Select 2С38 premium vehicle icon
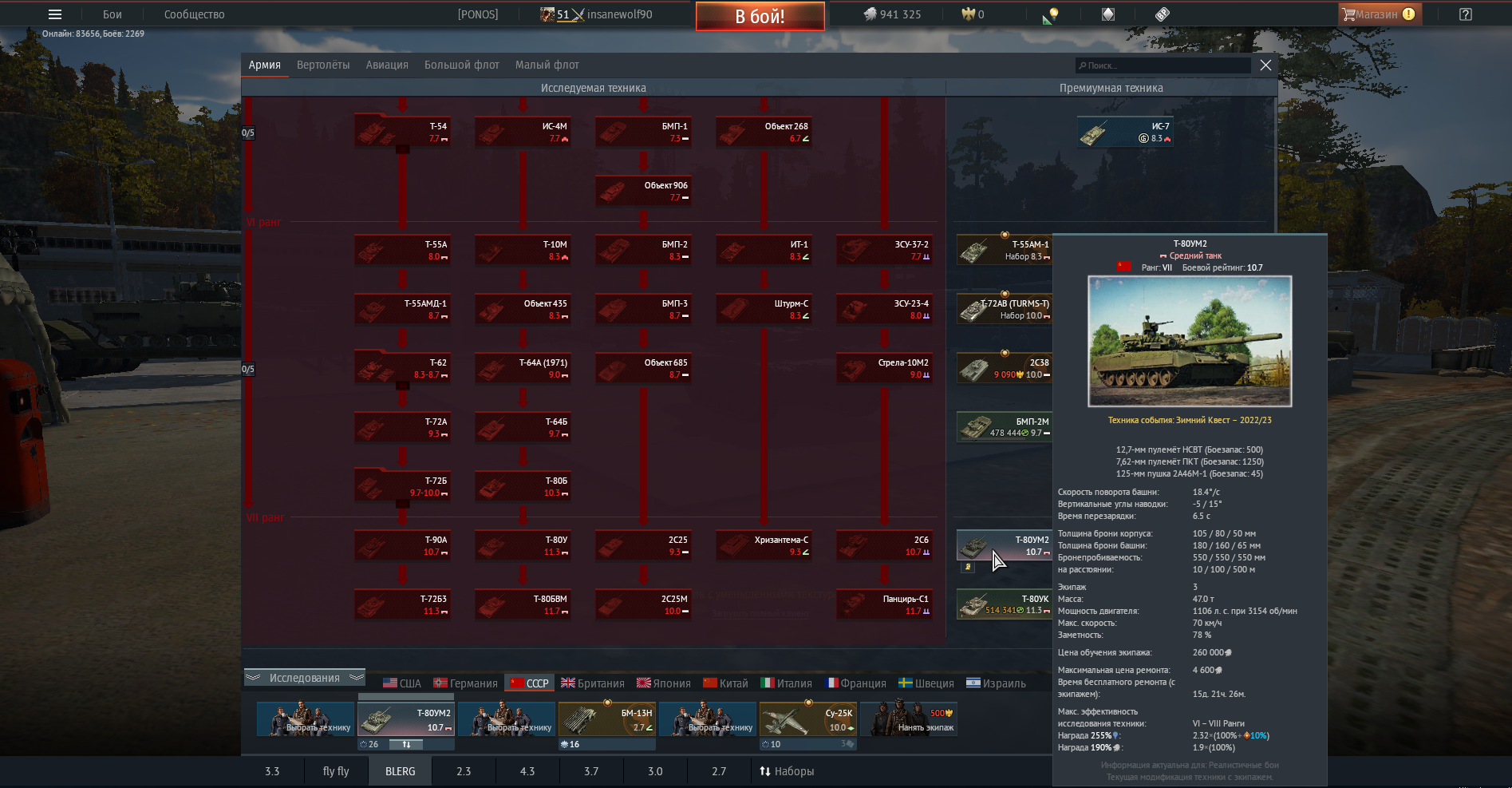Viewport: 1512px width, 788px height. pos(1005,368)
